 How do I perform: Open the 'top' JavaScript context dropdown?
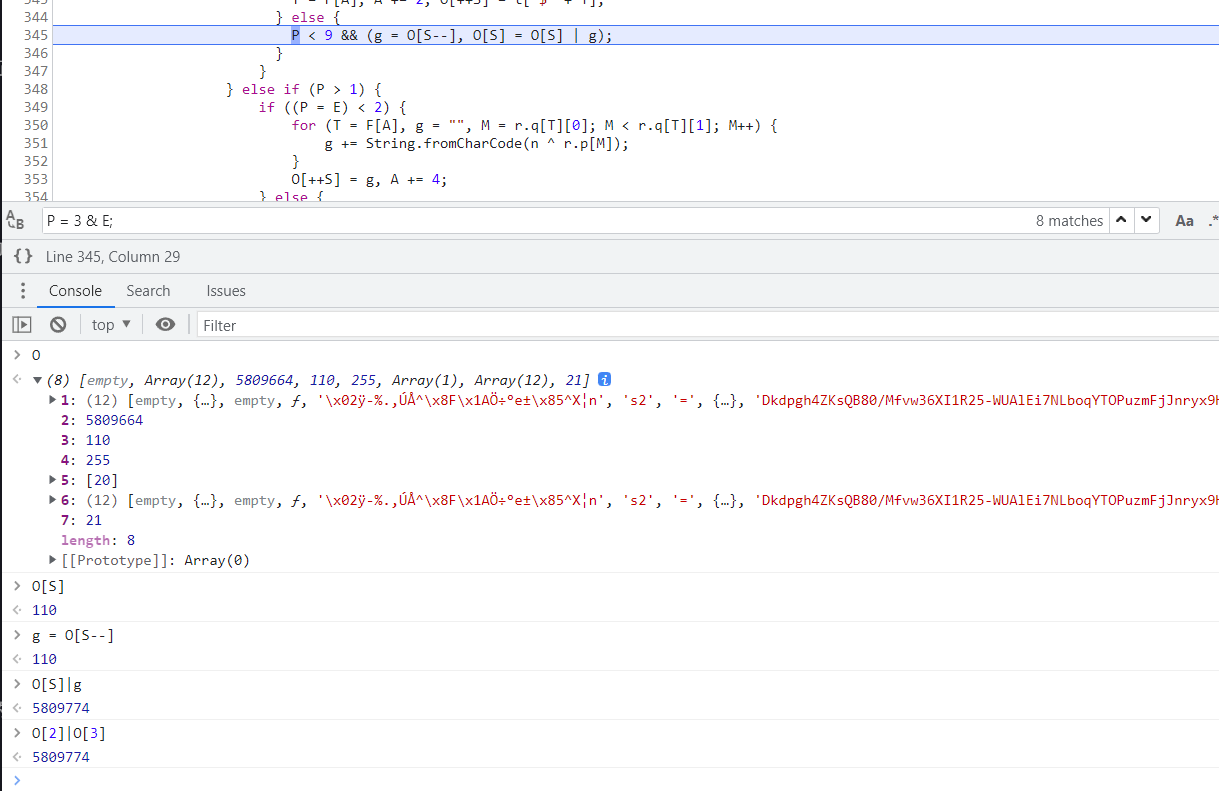111,325
